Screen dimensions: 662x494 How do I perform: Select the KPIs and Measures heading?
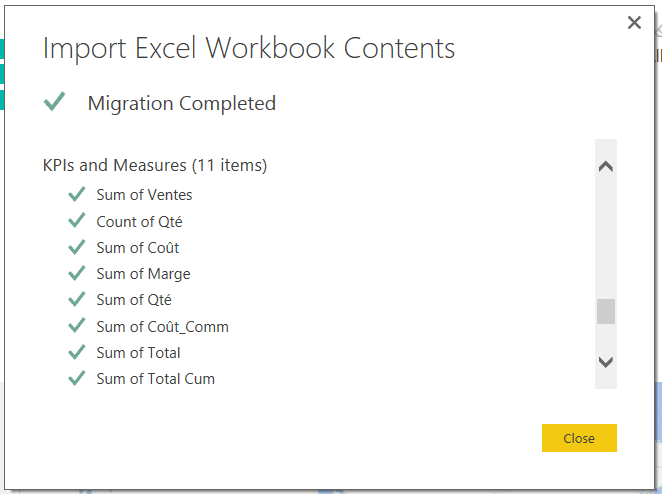click(x=155, y=165)
